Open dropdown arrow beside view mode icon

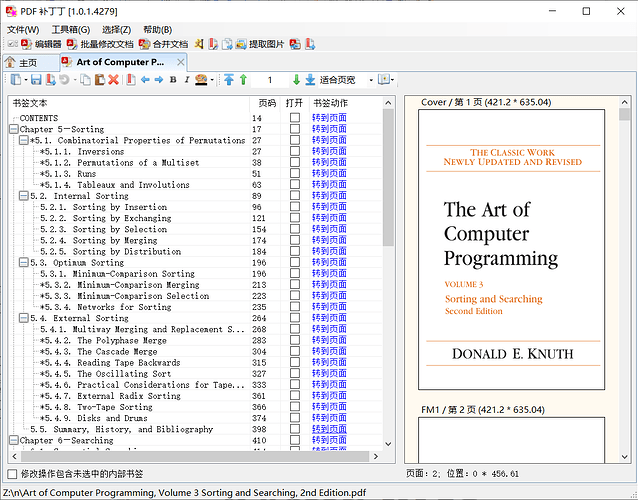pyautogui.click(x=392, y=80)
